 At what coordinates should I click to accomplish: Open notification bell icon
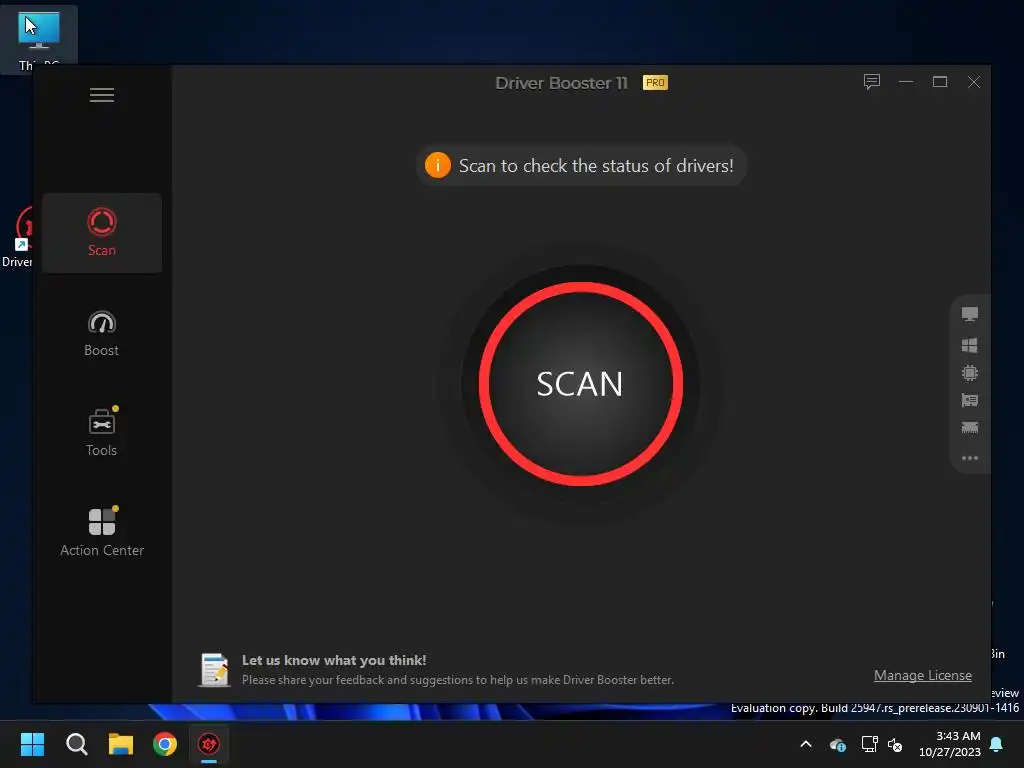(x=997, y=744)
